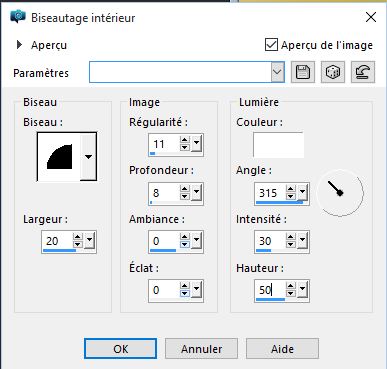Click the Biseau shape preview thumbnail
The image size is (387, 369).
[59, 157]
